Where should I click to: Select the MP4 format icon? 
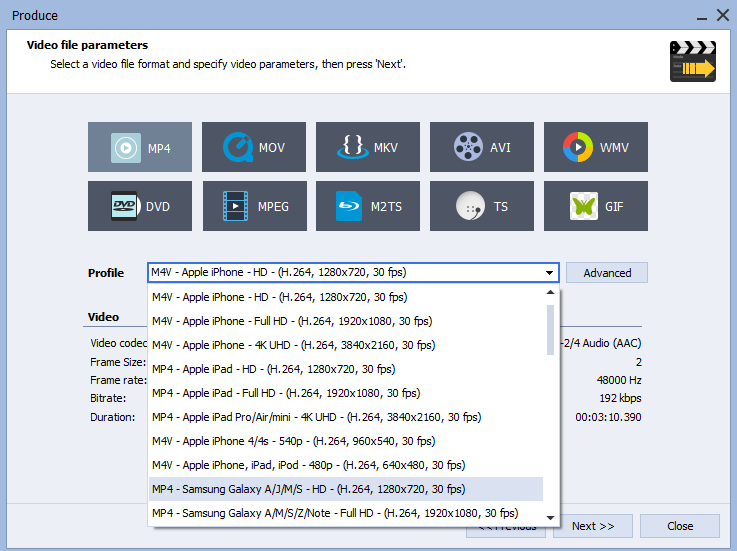[125, 148]
